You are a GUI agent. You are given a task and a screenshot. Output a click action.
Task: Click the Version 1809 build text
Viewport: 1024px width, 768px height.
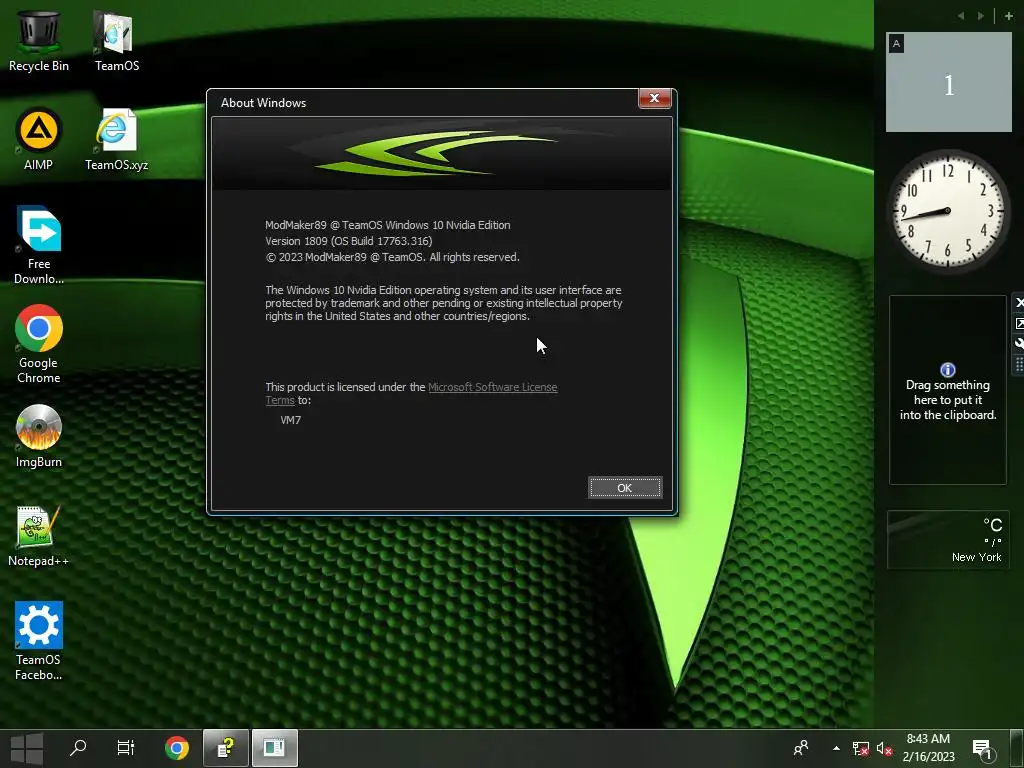pos(349,241)
